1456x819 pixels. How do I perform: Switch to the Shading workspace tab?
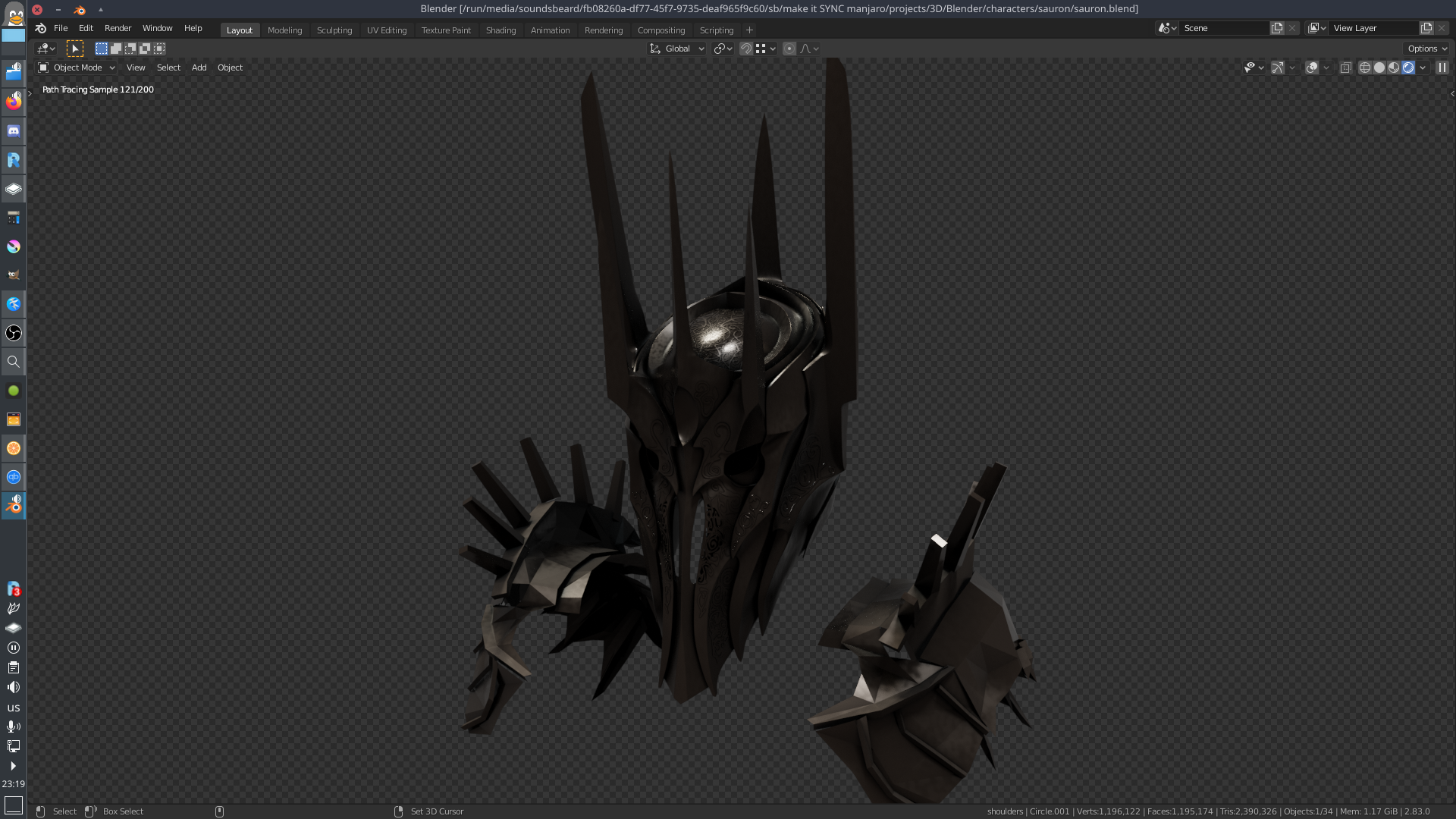[500, 30]
